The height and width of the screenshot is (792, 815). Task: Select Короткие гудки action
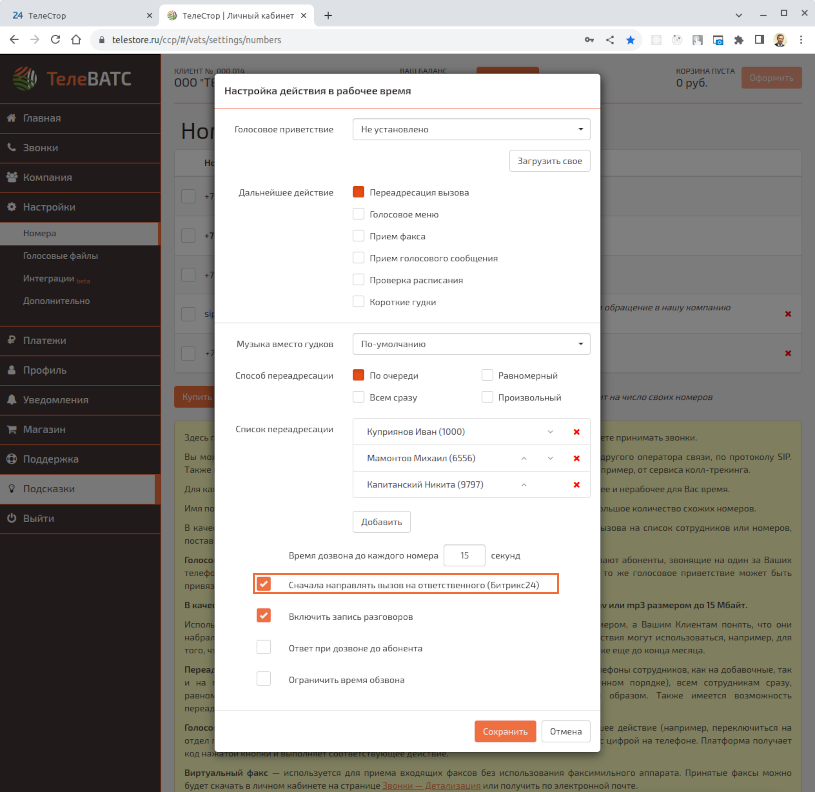tap(358, 301)
